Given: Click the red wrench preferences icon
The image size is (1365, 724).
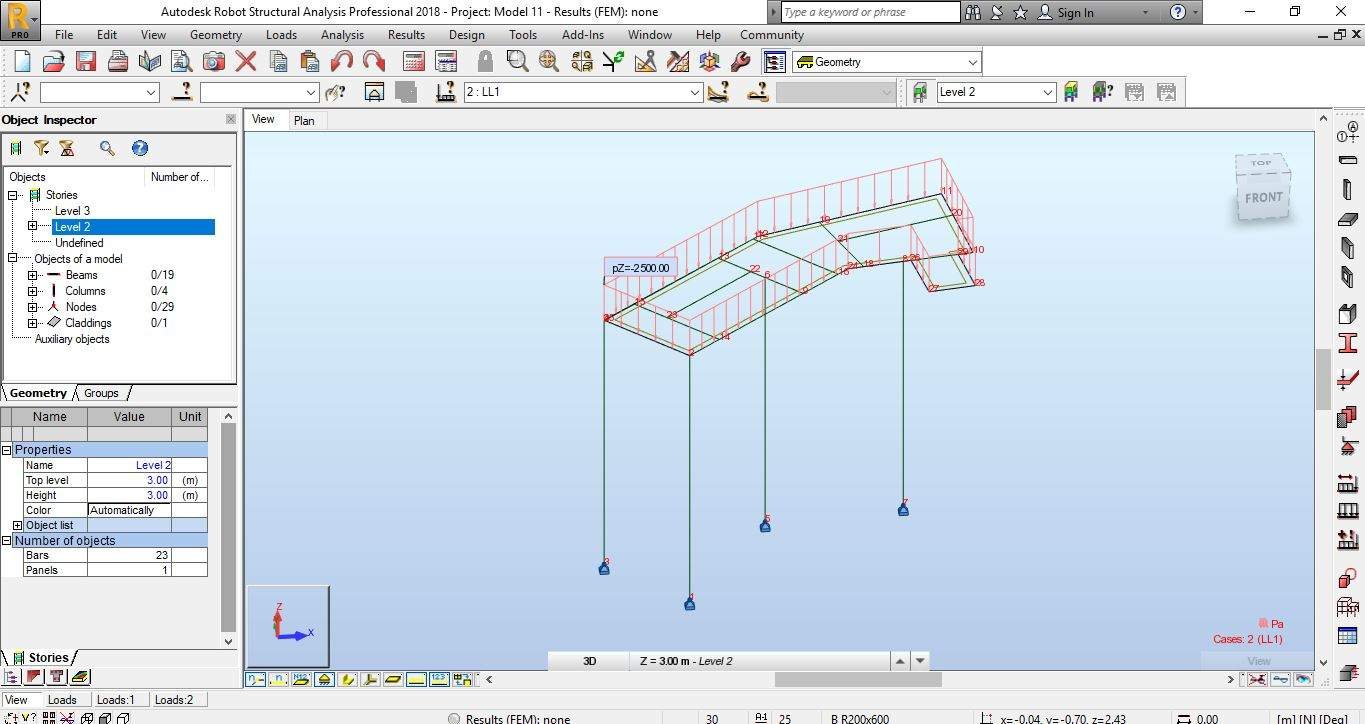Looking at the screenshot, I should pyautogui.click(x=740, y=62).
